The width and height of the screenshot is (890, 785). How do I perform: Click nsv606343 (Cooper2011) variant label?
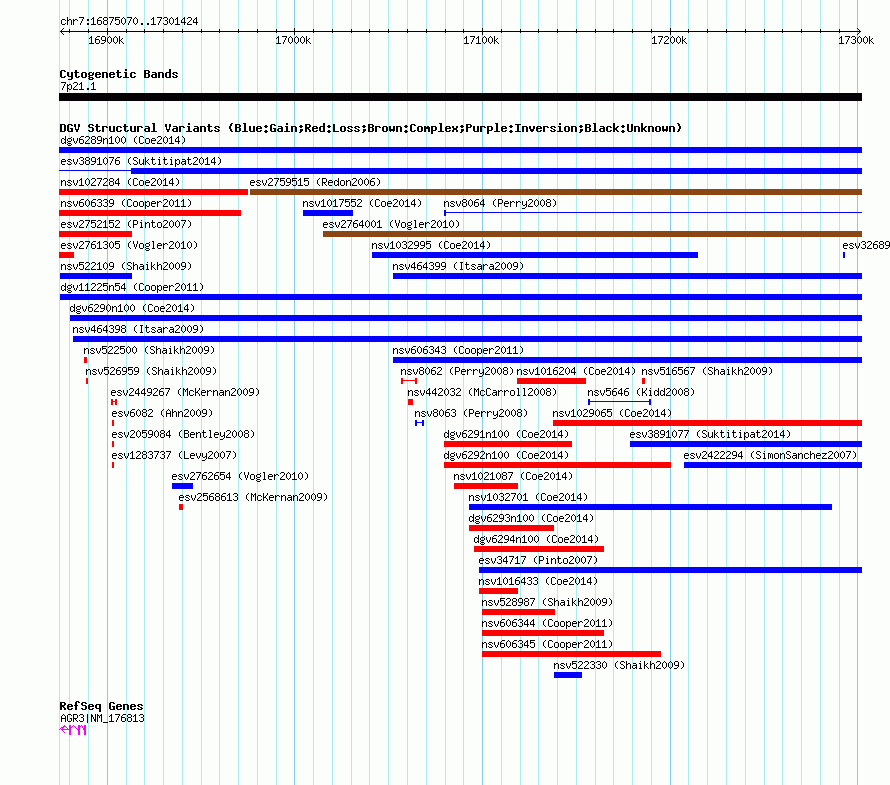click(x=458, y=350)
